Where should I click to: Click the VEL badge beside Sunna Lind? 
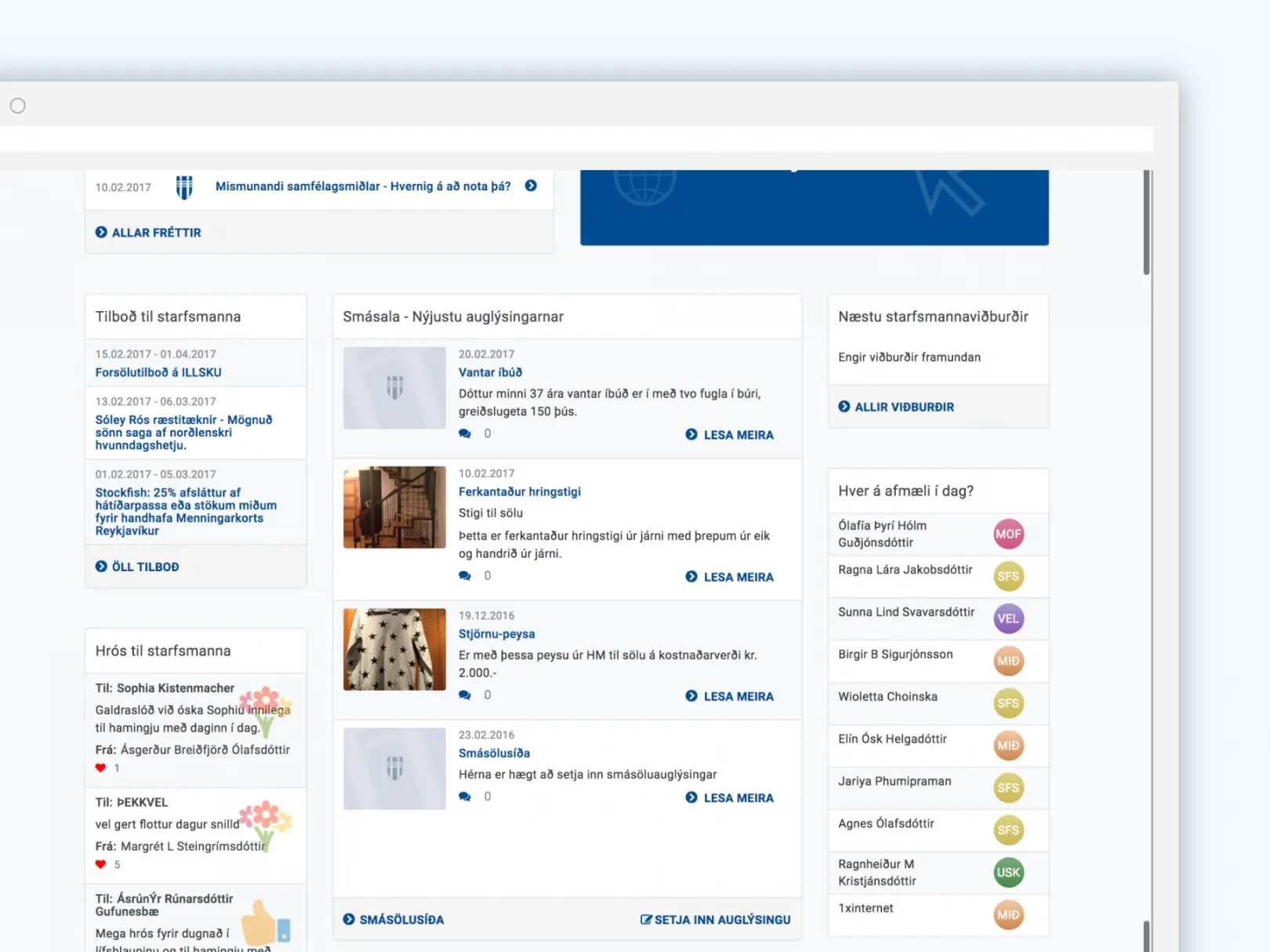coord(1008,618)
